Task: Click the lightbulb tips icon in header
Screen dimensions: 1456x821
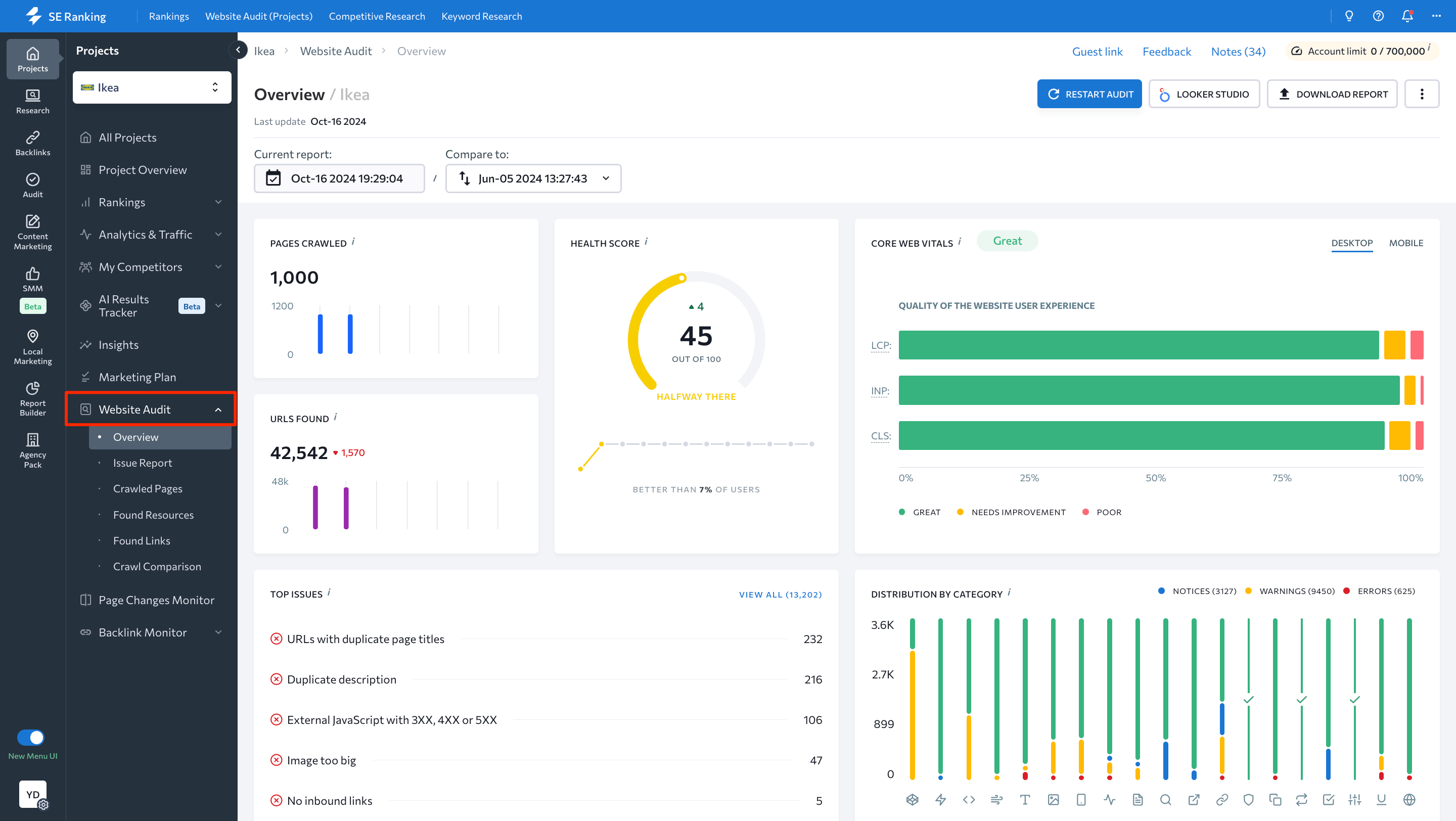Action: coord(1349,16)
